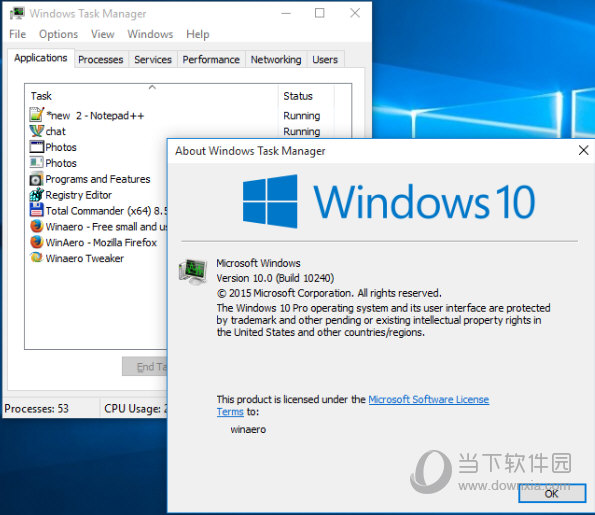Click the Winaero Tweaker icon
The width and height of the screenshot is (595, 515).
(x=37, y=258)
